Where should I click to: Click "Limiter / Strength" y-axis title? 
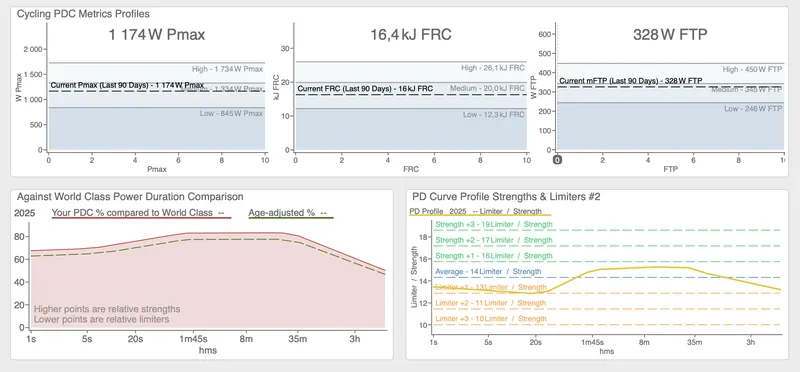pyautogui.click(x=414, y=277)
